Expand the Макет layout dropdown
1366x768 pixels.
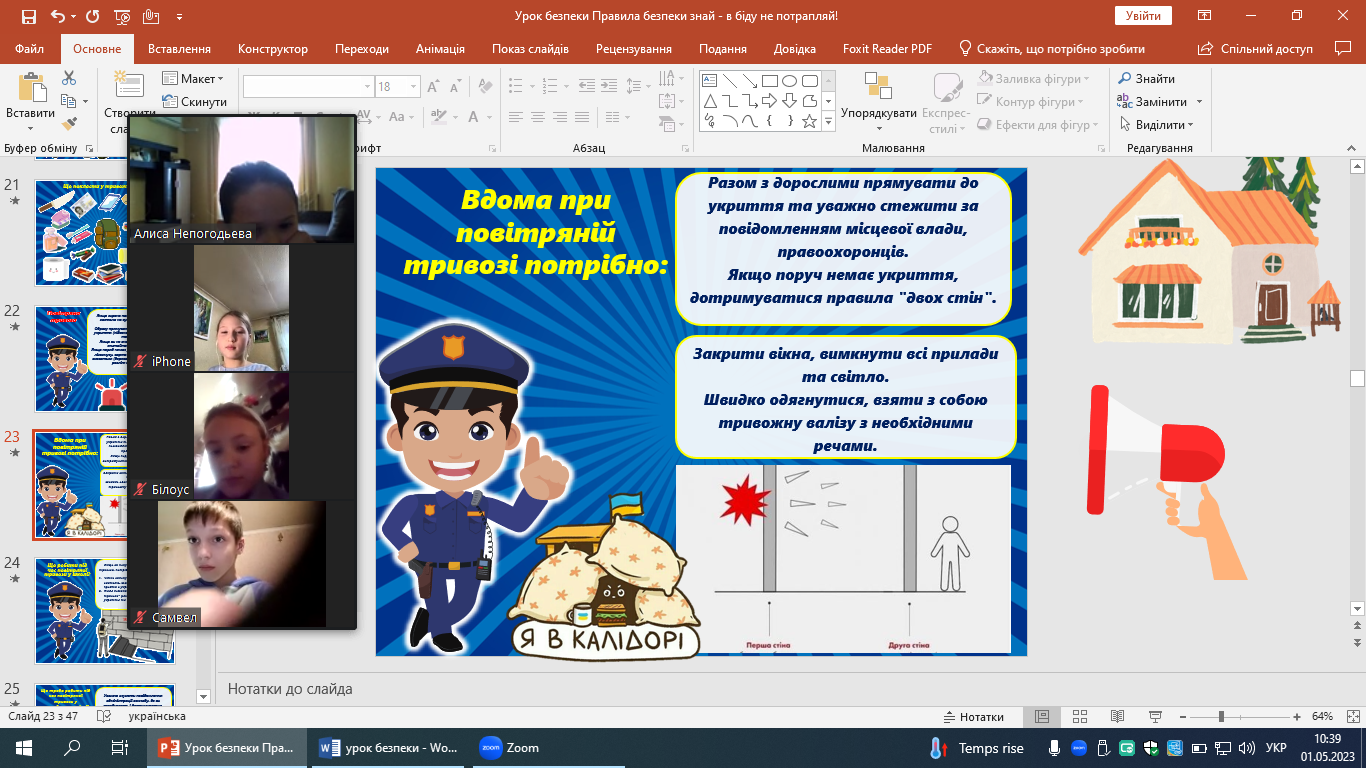coord(201,79)
